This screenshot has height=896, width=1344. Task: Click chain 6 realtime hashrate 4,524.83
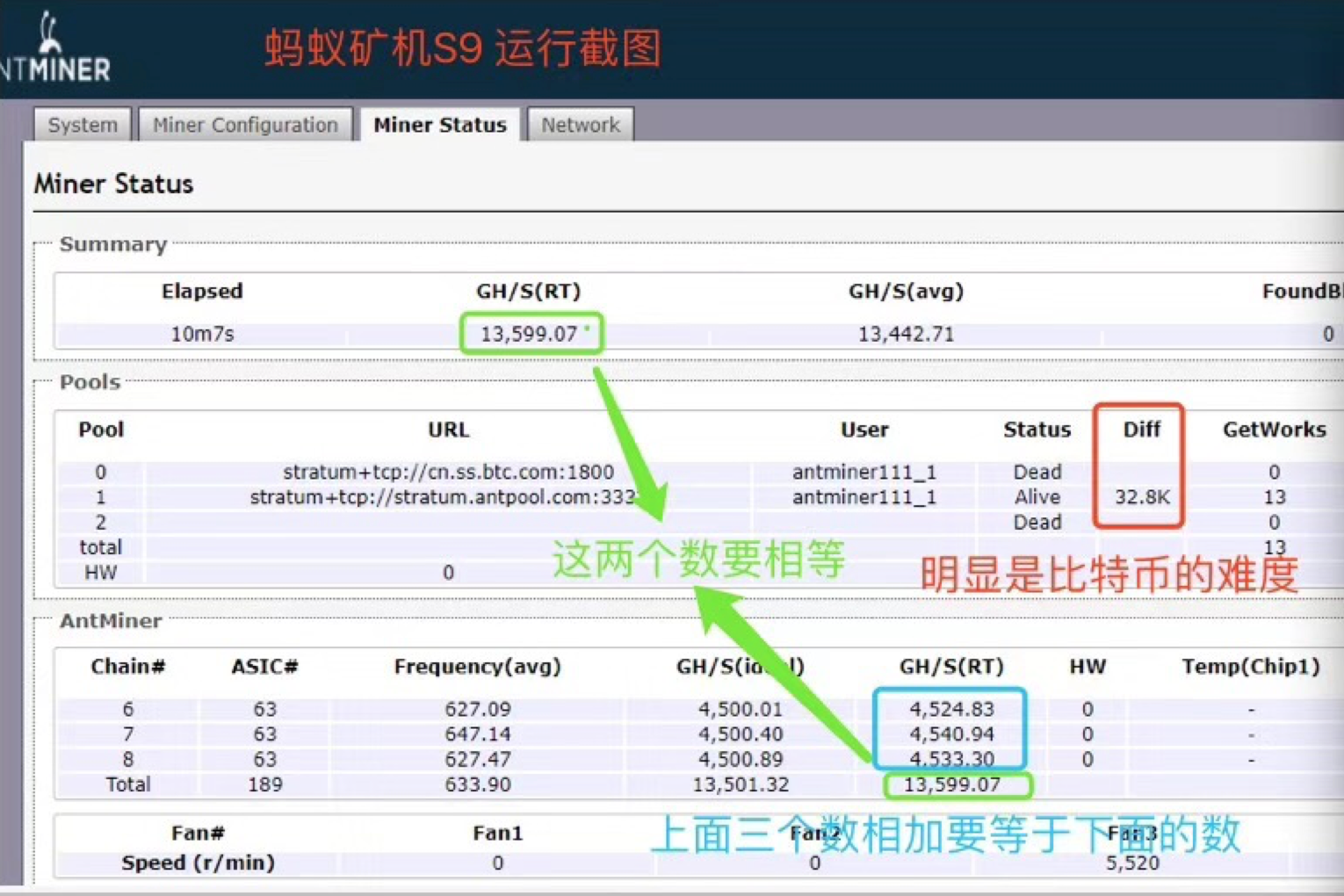[951, 709]
